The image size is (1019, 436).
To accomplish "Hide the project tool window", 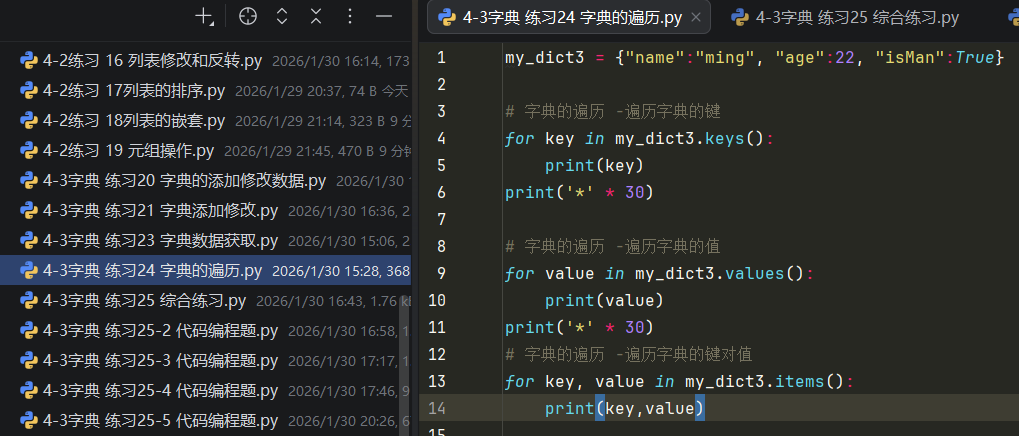I will (384, 16).
